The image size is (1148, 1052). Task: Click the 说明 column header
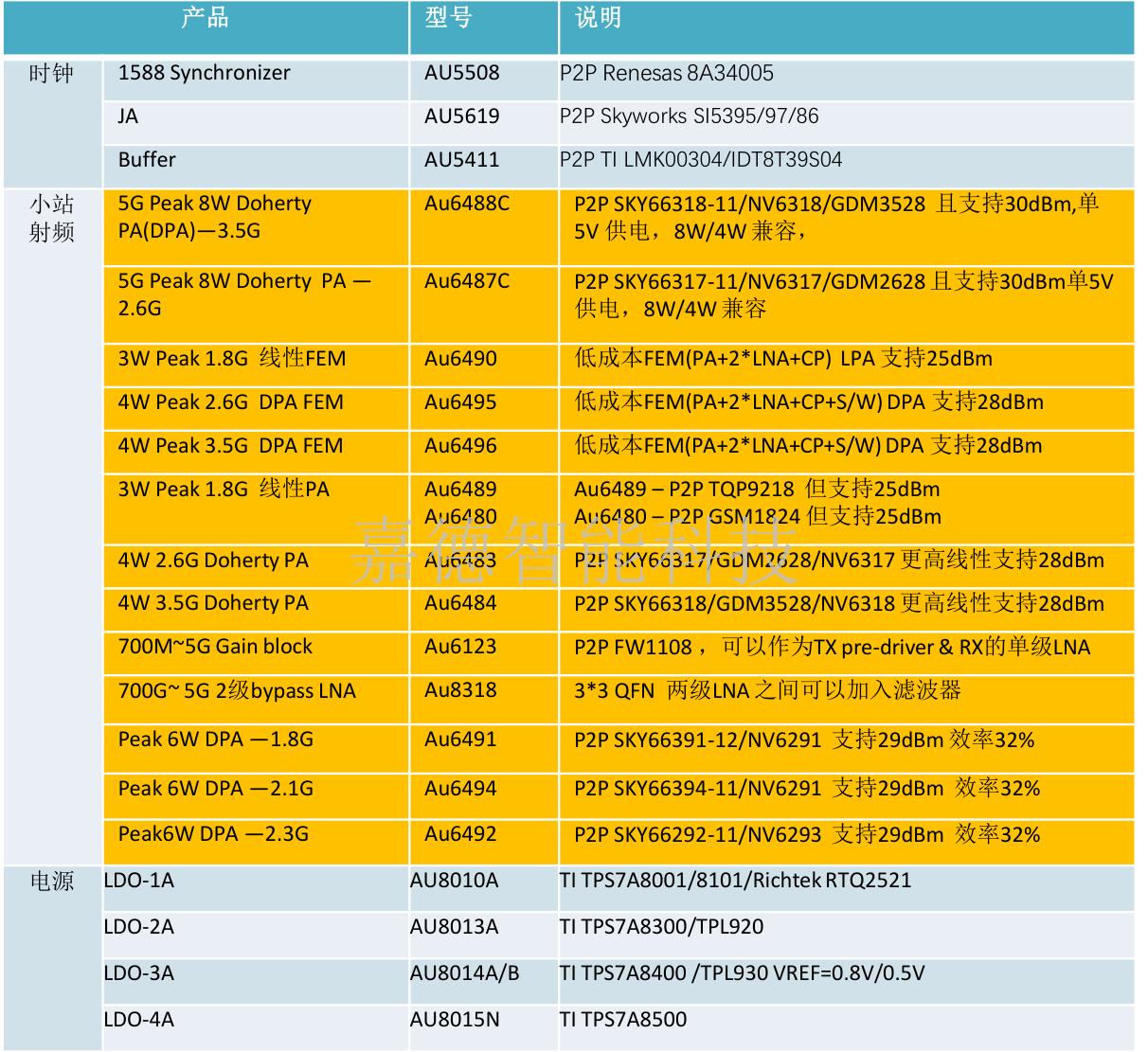[598, 19]
